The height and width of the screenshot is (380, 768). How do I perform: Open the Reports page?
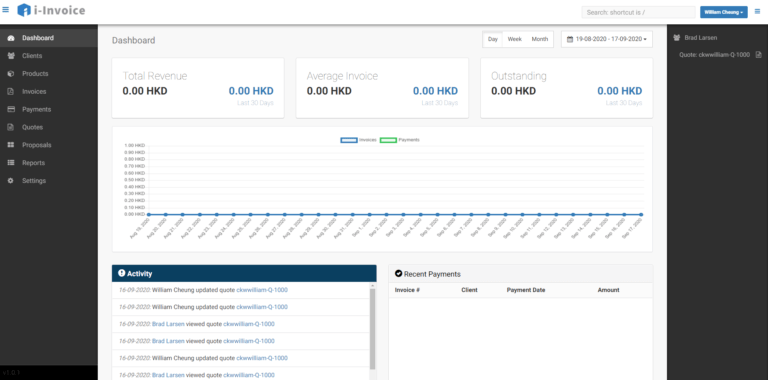(x=48, y=163)
